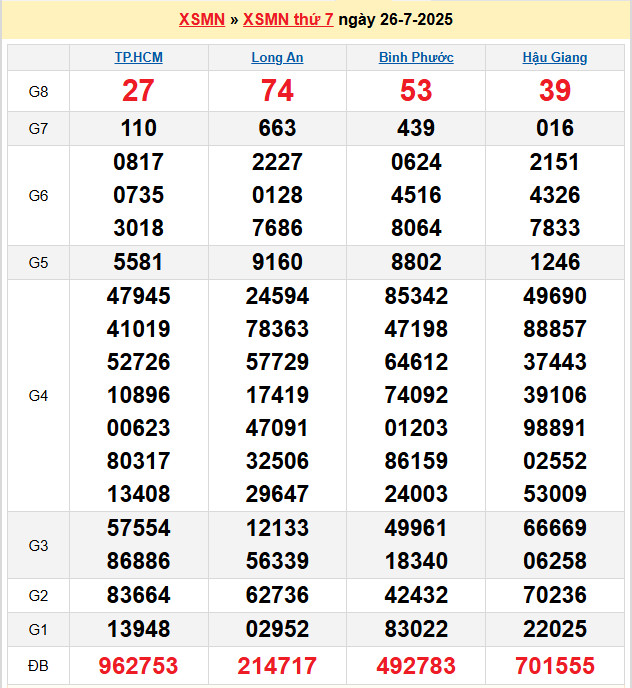Click G3 number 49961
The image size is (632, 688).
(416, 528)
